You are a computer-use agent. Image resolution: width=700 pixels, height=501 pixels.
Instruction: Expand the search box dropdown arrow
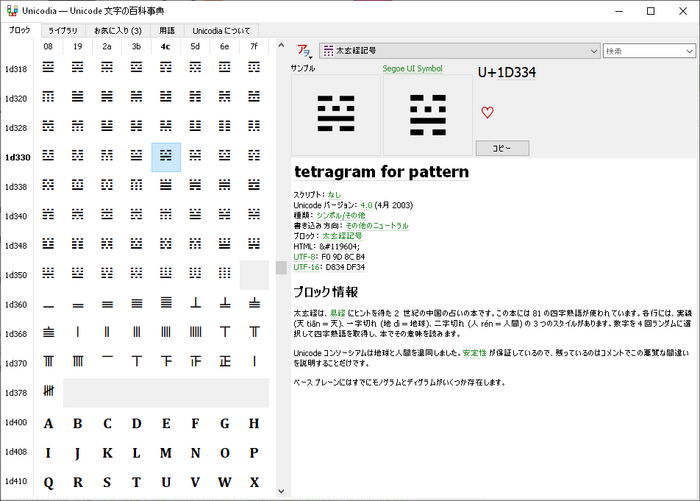(690, 50)
